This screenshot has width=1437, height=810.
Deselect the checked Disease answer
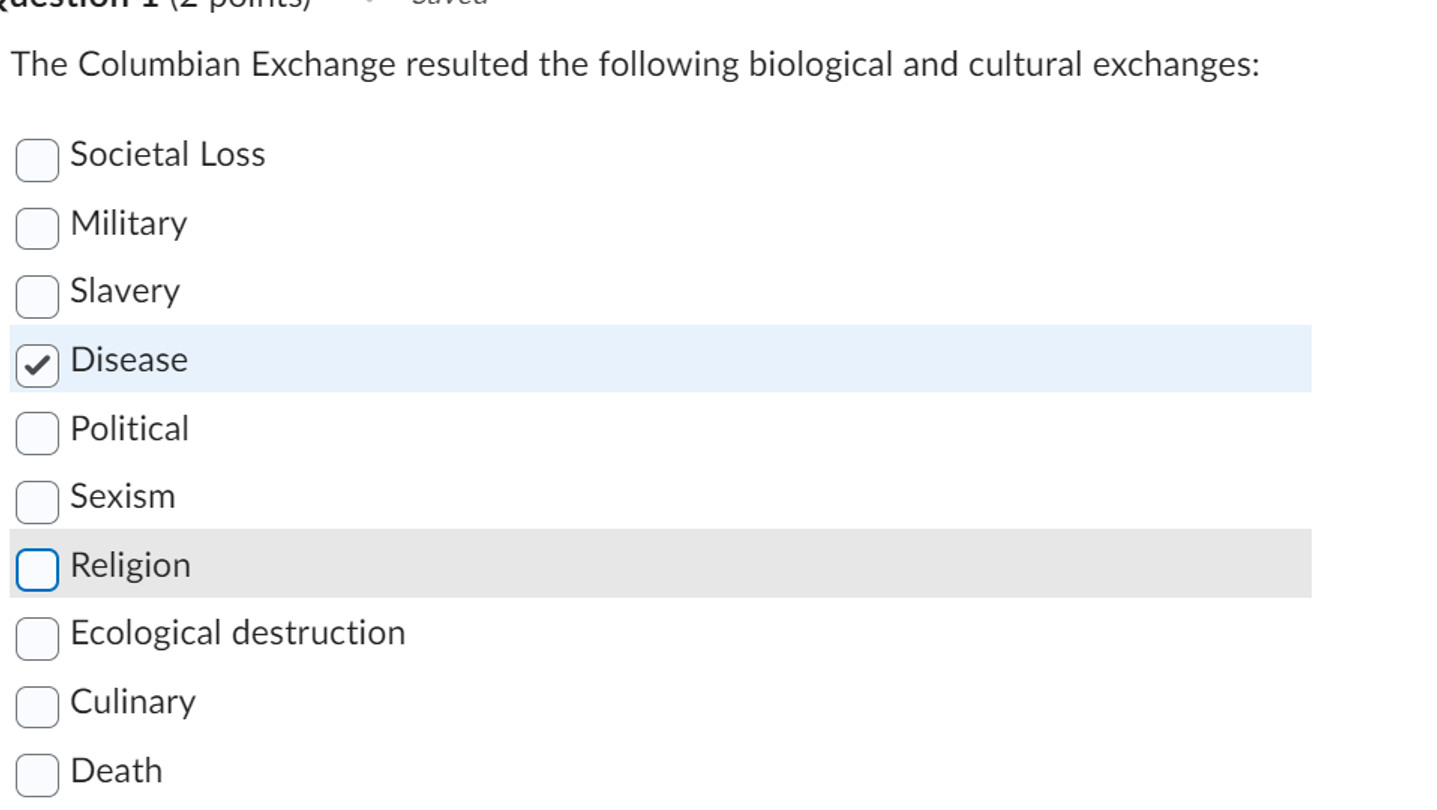click(x=36, y=365)
